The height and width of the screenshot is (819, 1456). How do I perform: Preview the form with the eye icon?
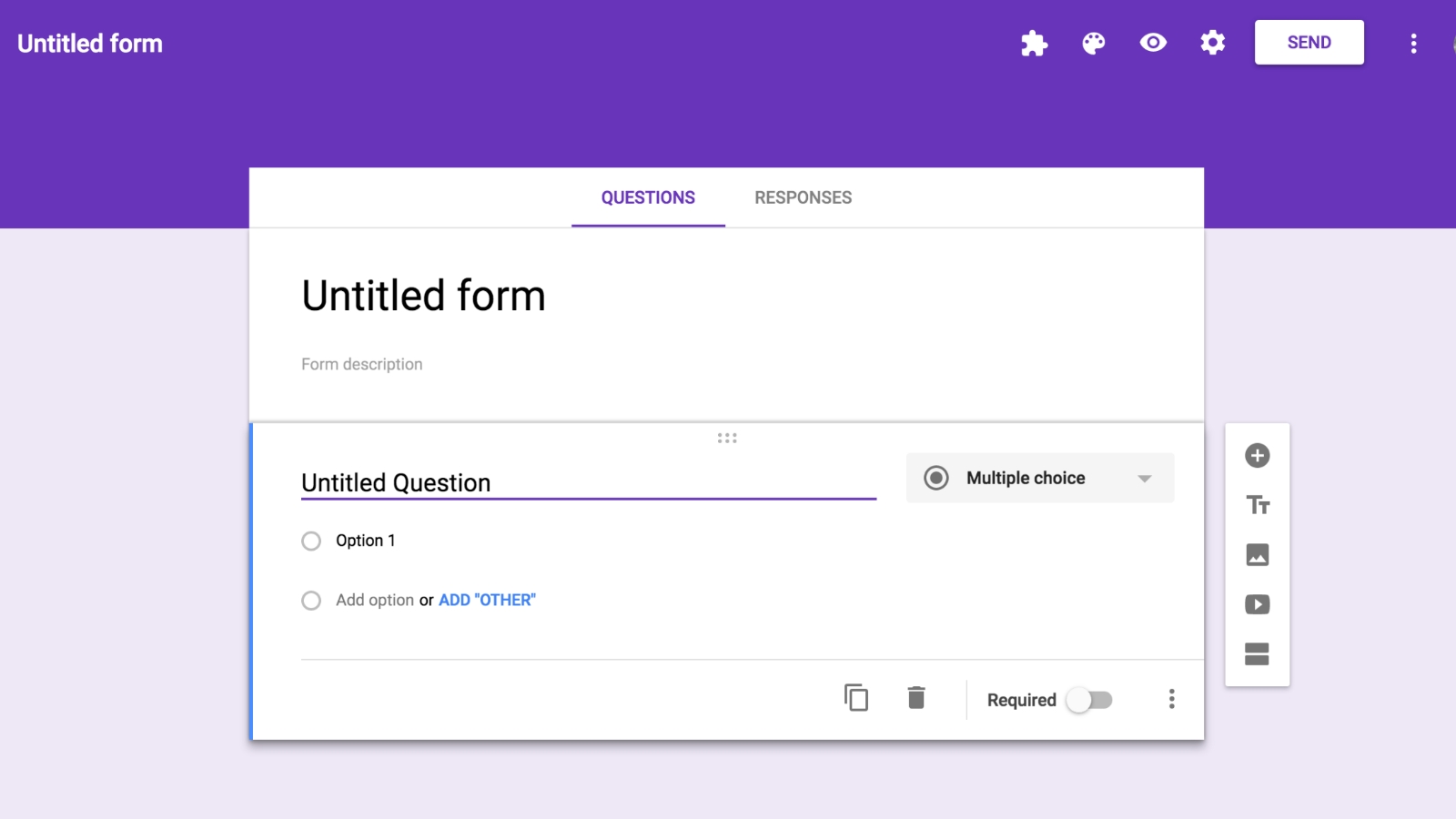(1153, 43)
